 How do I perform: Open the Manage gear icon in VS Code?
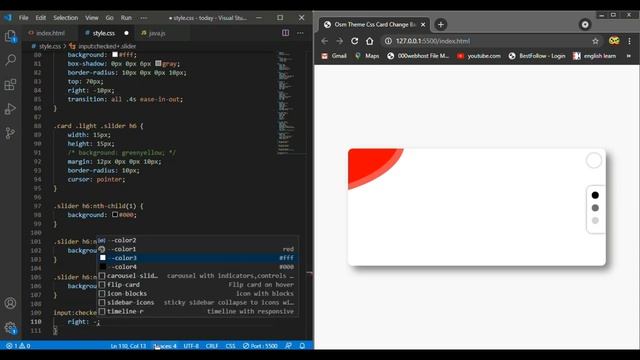tap(10, 327)
